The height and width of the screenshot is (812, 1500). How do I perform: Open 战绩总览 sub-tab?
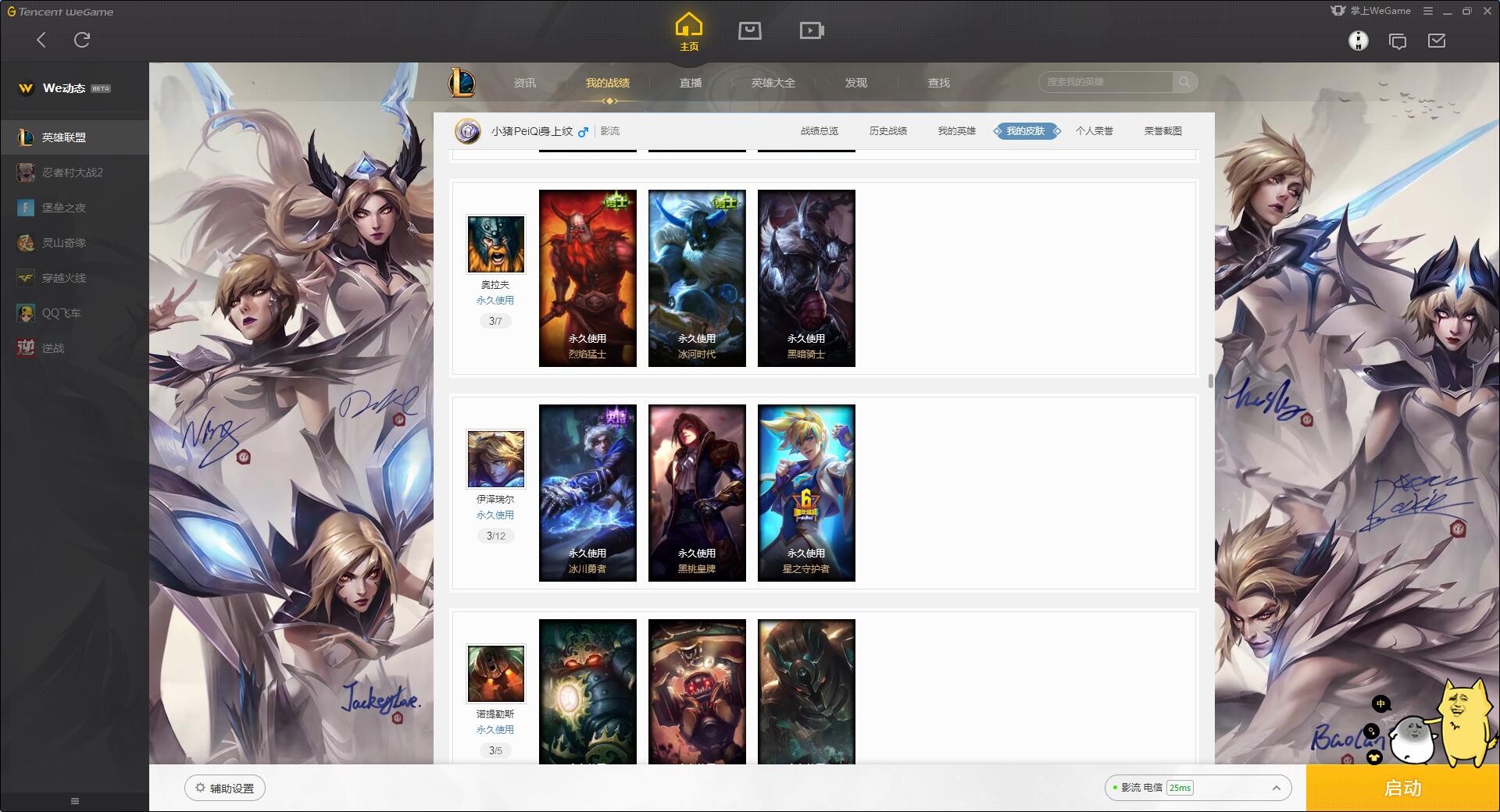[x=820, y=131]
